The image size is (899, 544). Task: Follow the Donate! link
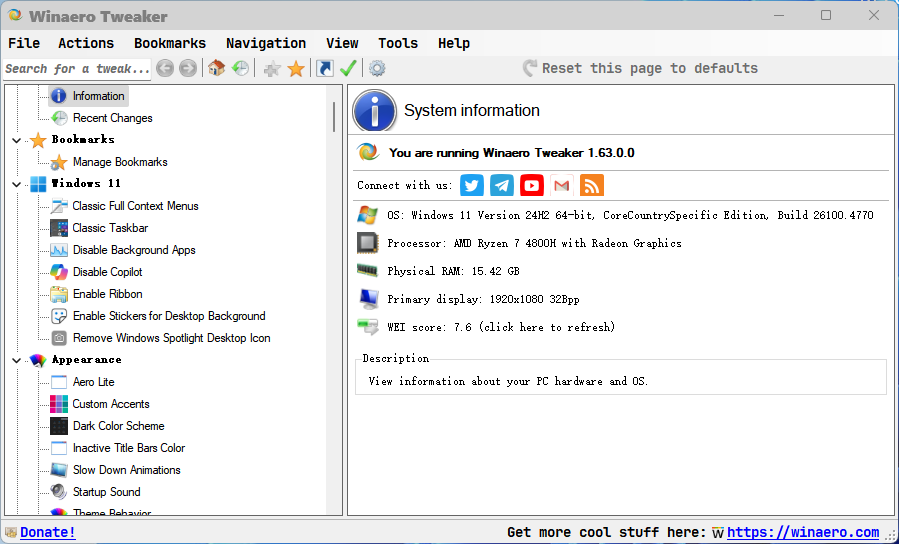pos(48,532)
